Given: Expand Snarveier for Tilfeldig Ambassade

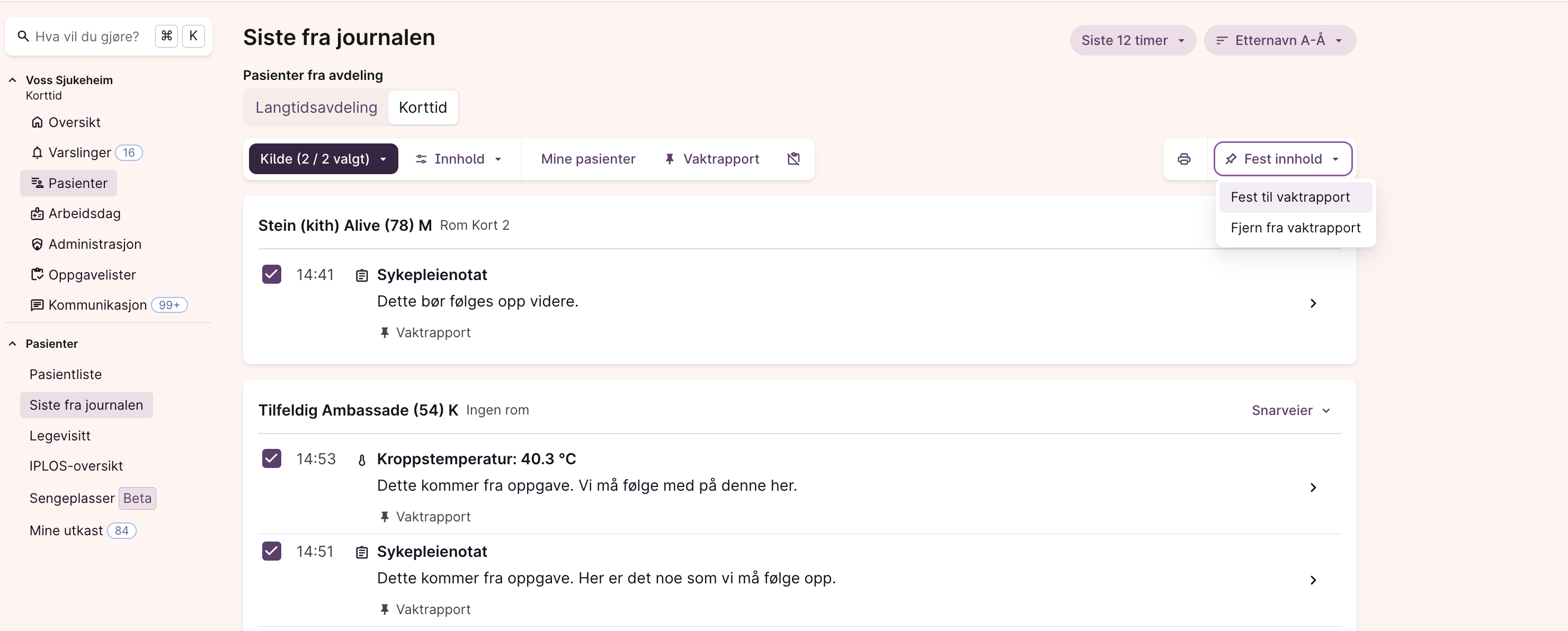Looking at the screenshot, I should [1290, 410].
